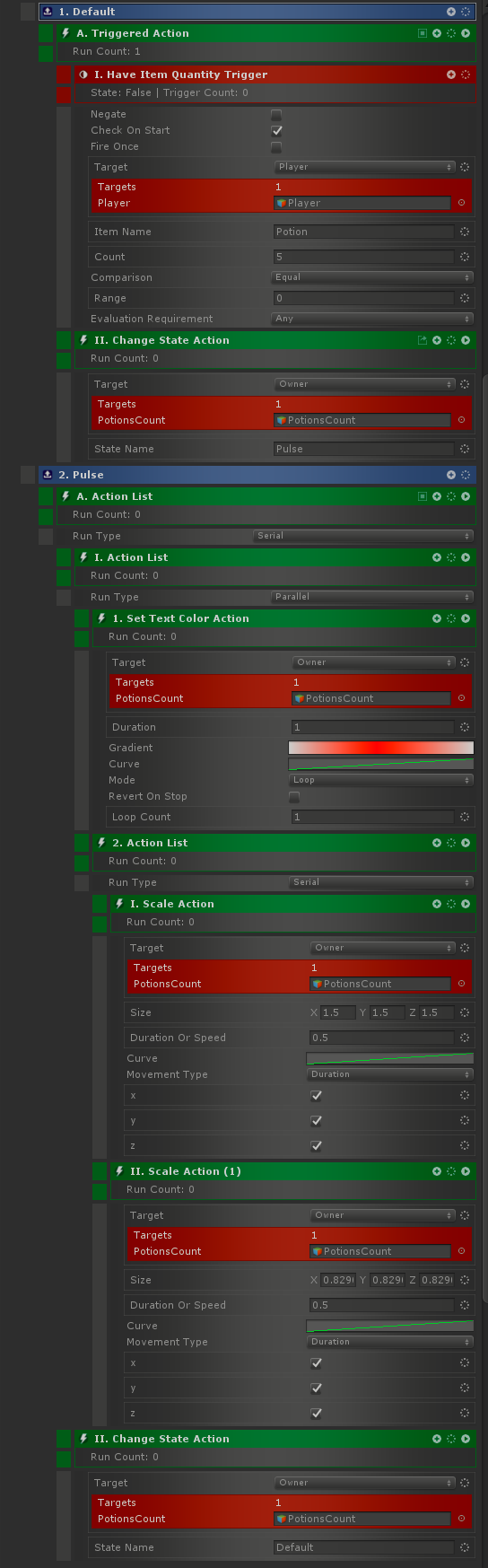Uncheck the Check On Start checkbox
Screen dimensions: 488x1568
click(276, 131)
